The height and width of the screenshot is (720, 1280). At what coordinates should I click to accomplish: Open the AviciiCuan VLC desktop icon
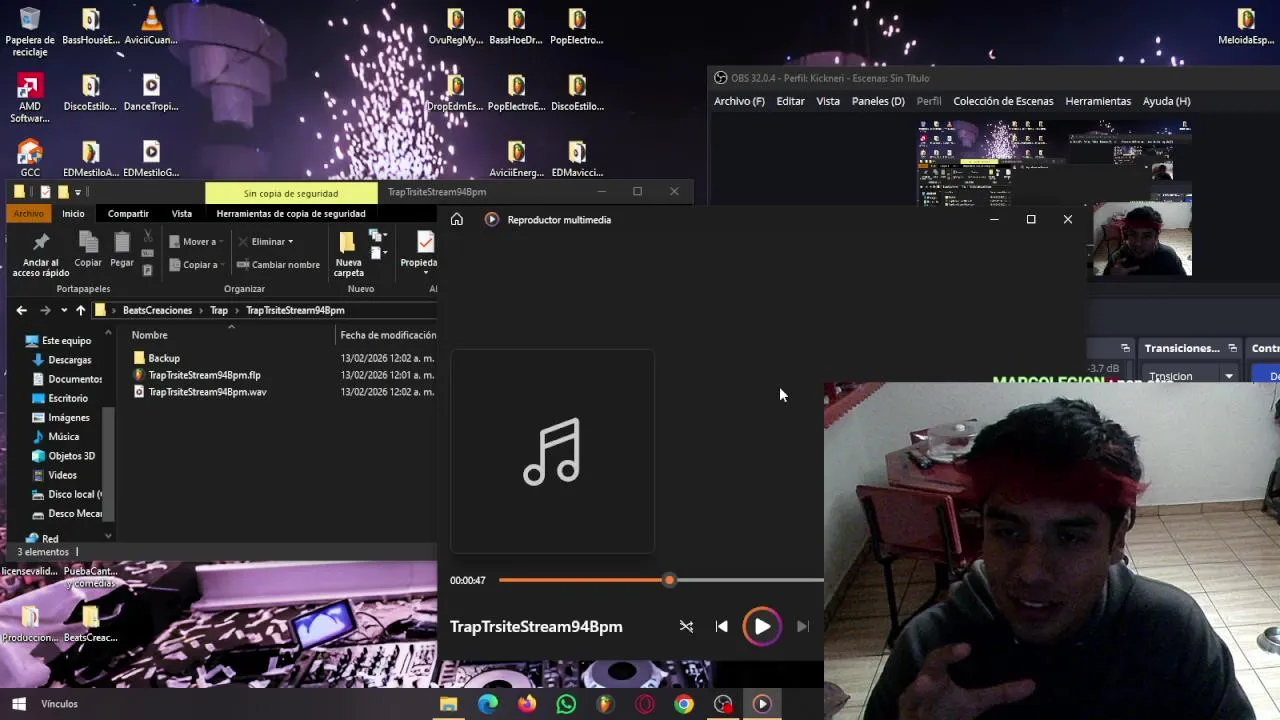(151, 26)
